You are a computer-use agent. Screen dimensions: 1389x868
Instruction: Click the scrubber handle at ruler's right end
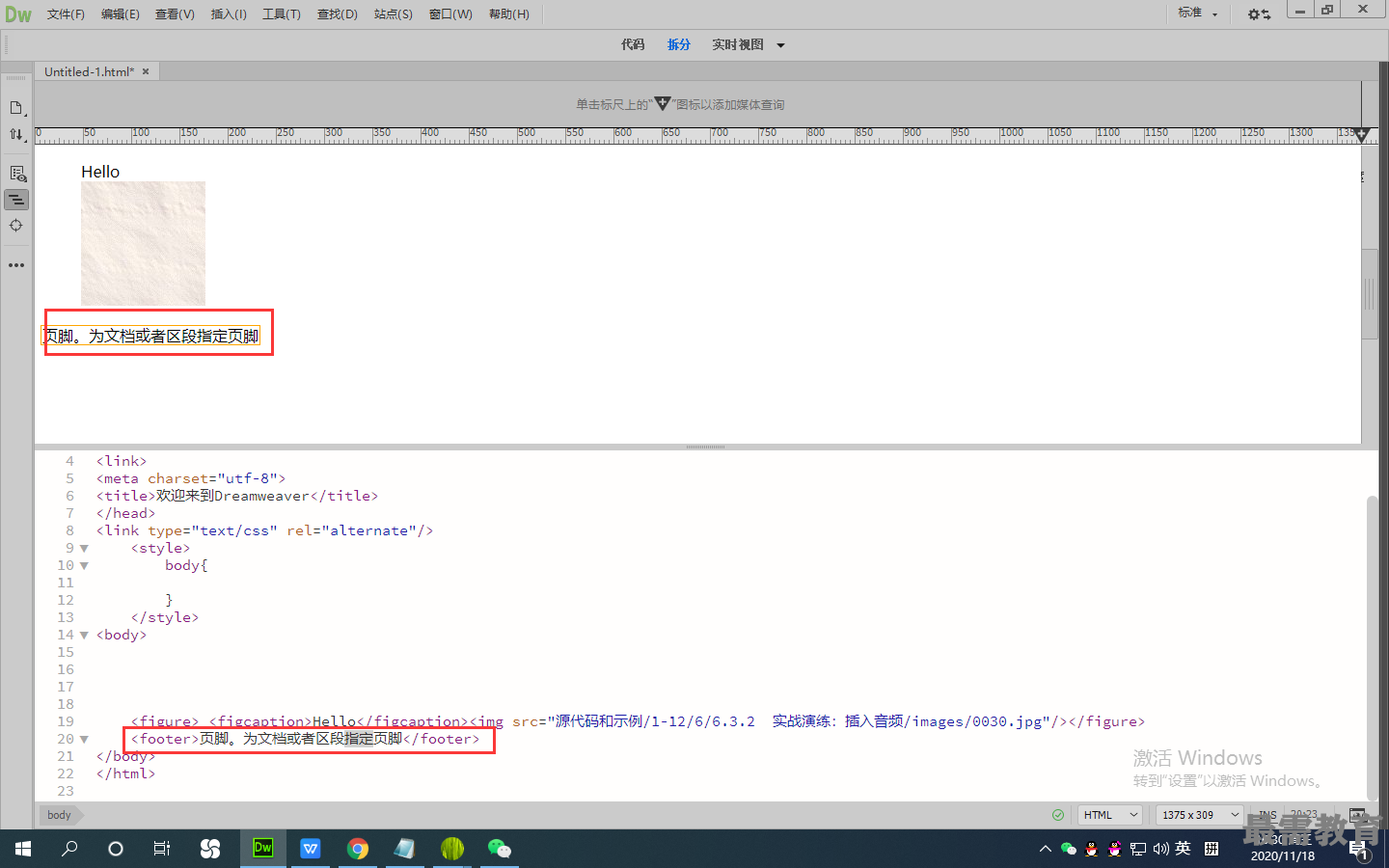point(1362,135)
